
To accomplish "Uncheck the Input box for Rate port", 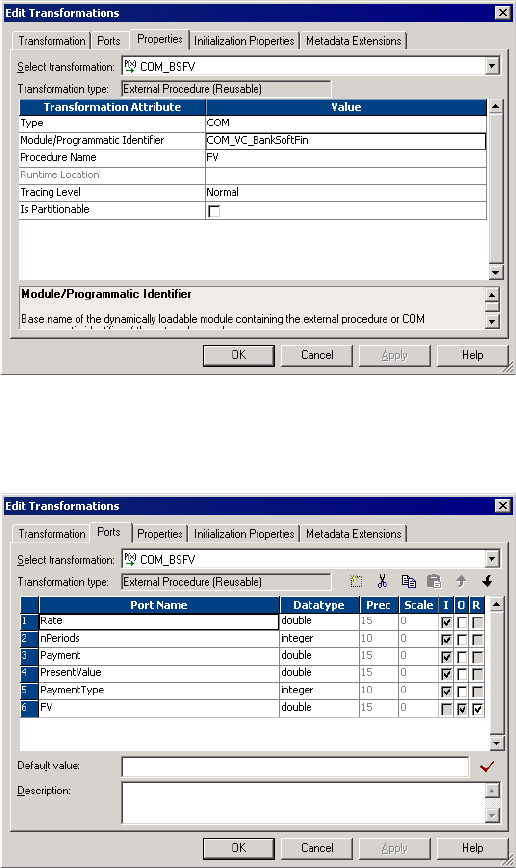I will tap(446, 622).
